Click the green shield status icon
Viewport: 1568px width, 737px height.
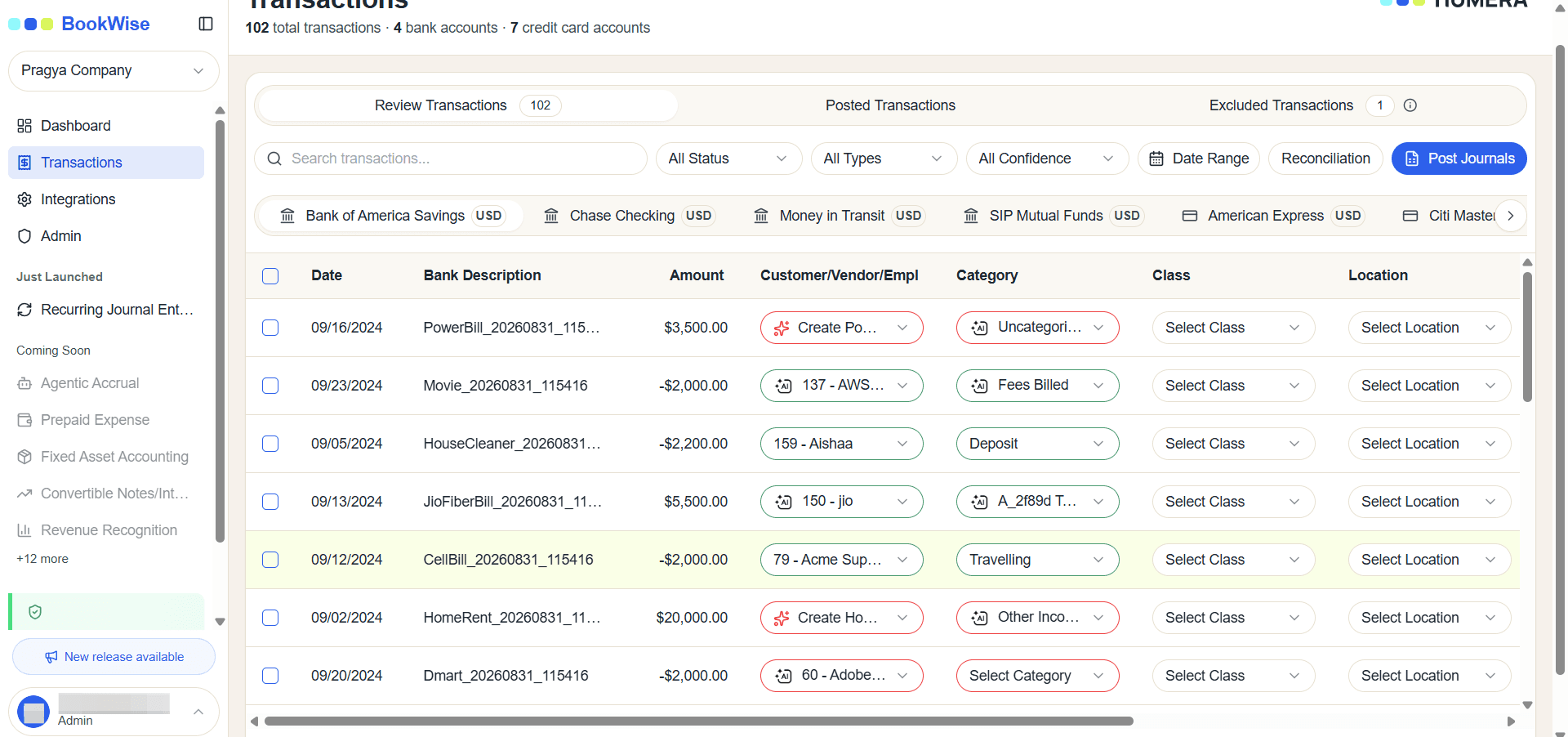coord(35,612)
